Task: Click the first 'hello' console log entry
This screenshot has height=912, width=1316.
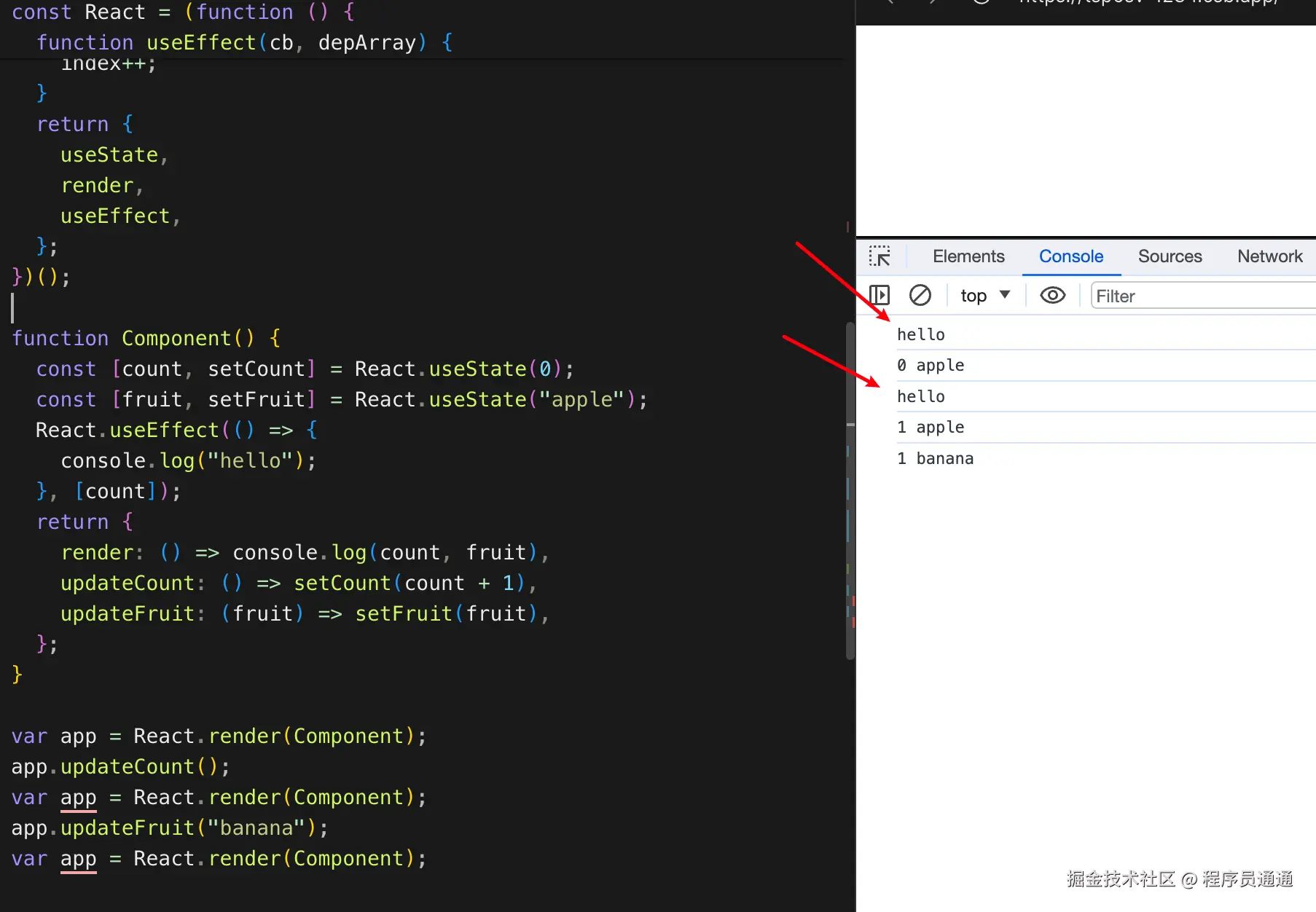Action: coord(921,334)
